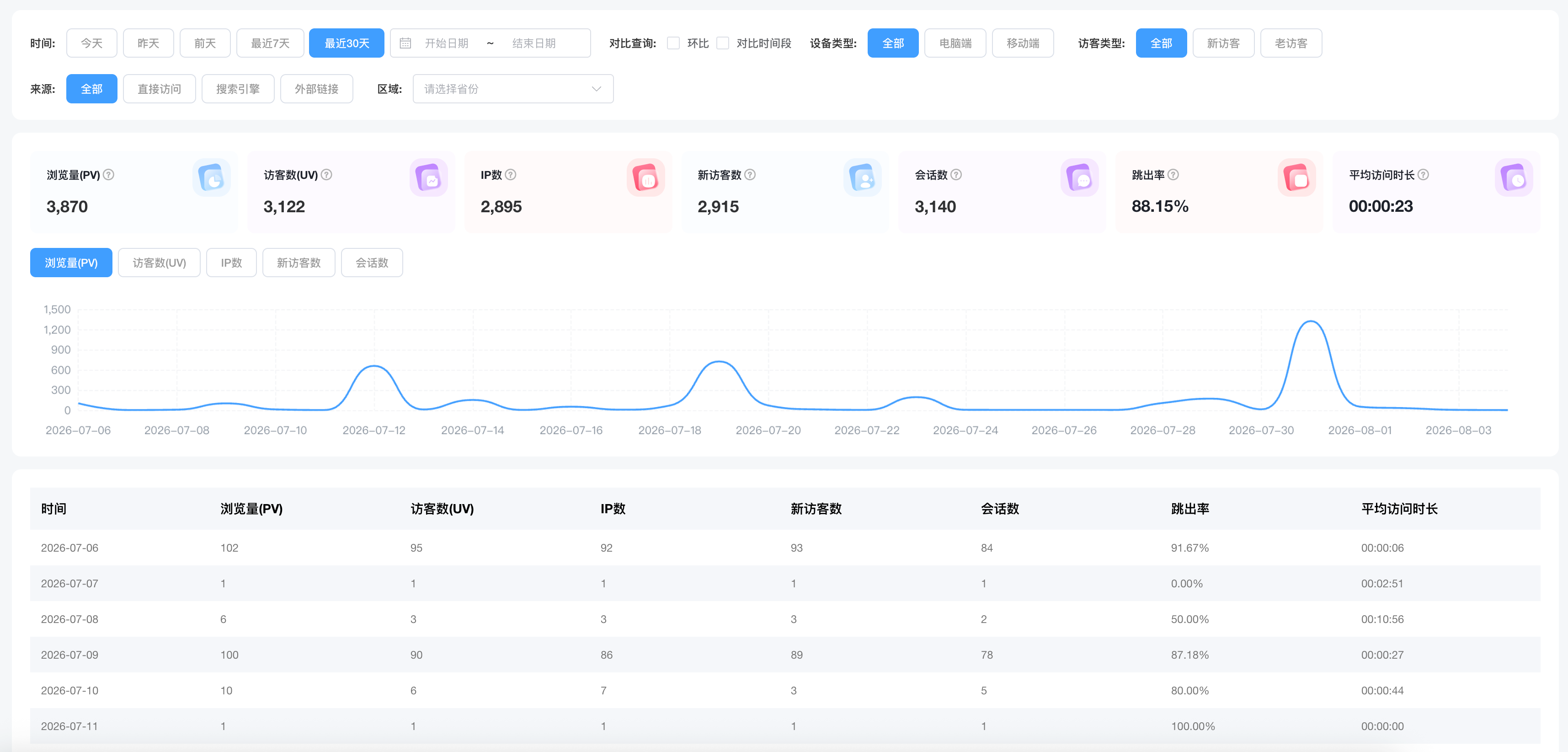
Task: Click chart peak near 2026-07-31
Action: tap(1310, 322)
